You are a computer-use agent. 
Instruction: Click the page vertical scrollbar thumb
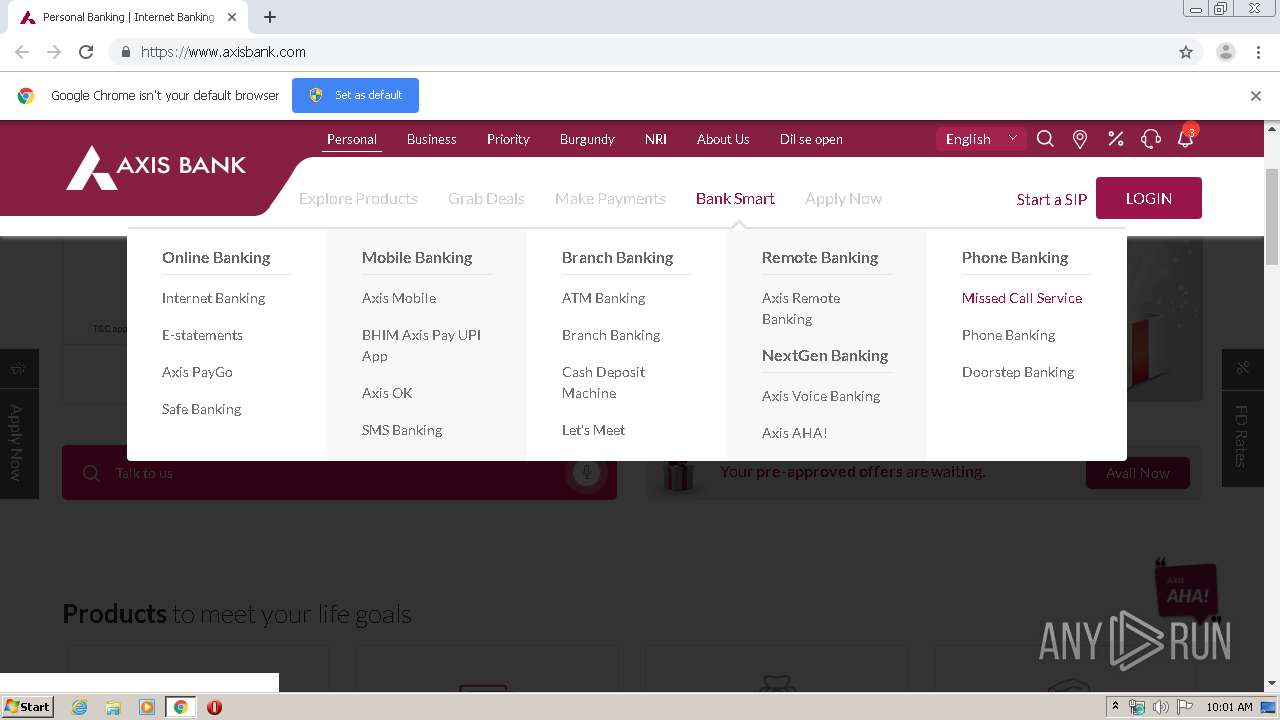pyautogui.click(x=1272, y=217)
